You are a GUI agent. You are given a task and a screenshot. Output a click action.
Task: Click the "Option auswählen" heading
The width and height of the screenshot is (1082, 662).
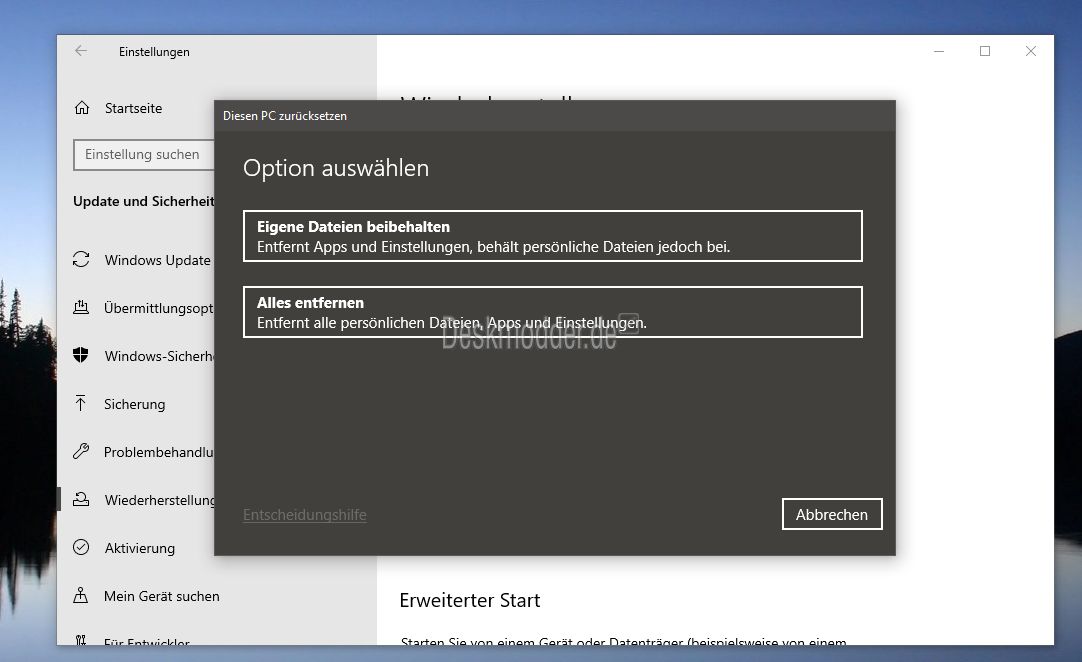tap(336, 168)
